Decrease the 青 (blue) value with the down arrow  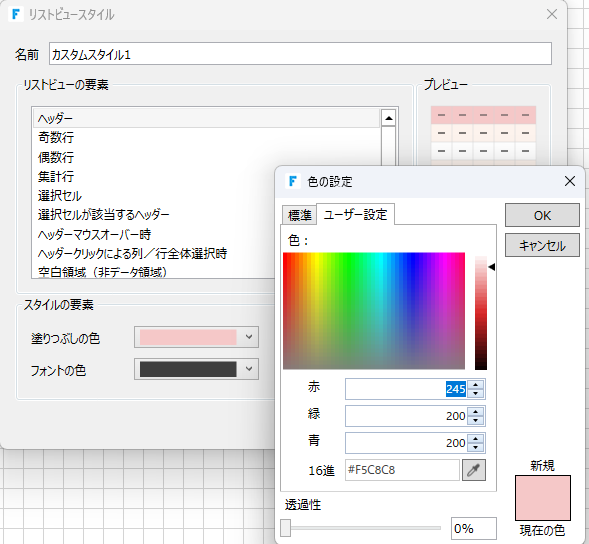[476, 447]
